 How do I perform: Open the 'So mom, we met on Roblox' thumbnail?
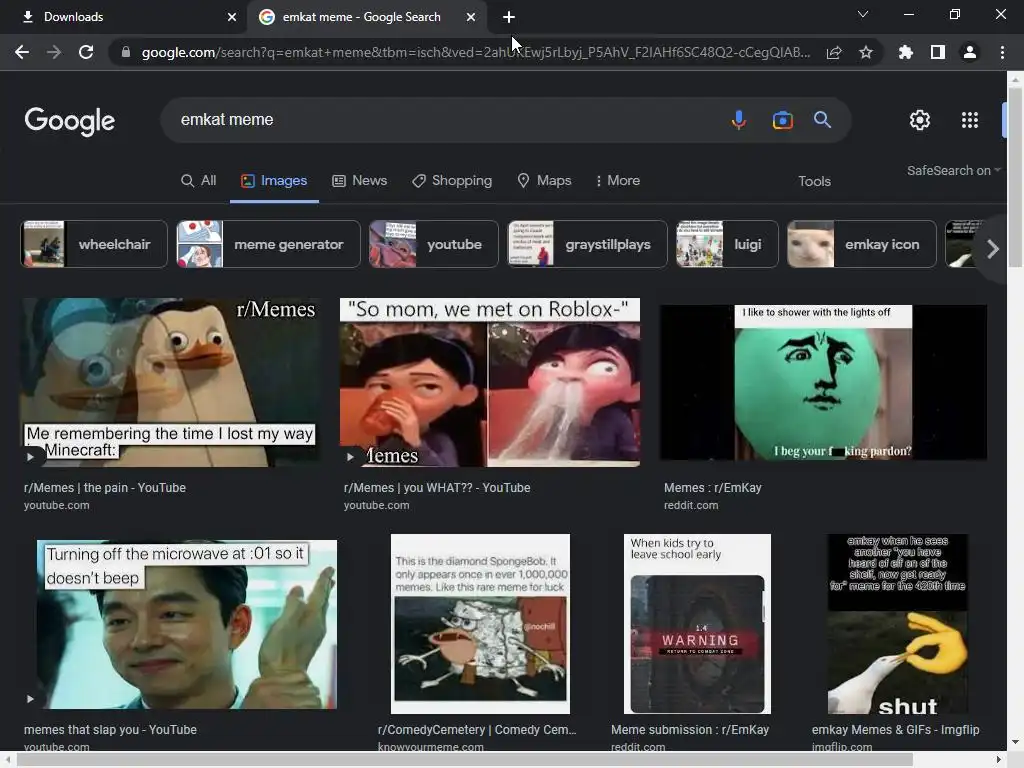click(x=490, y=382)
